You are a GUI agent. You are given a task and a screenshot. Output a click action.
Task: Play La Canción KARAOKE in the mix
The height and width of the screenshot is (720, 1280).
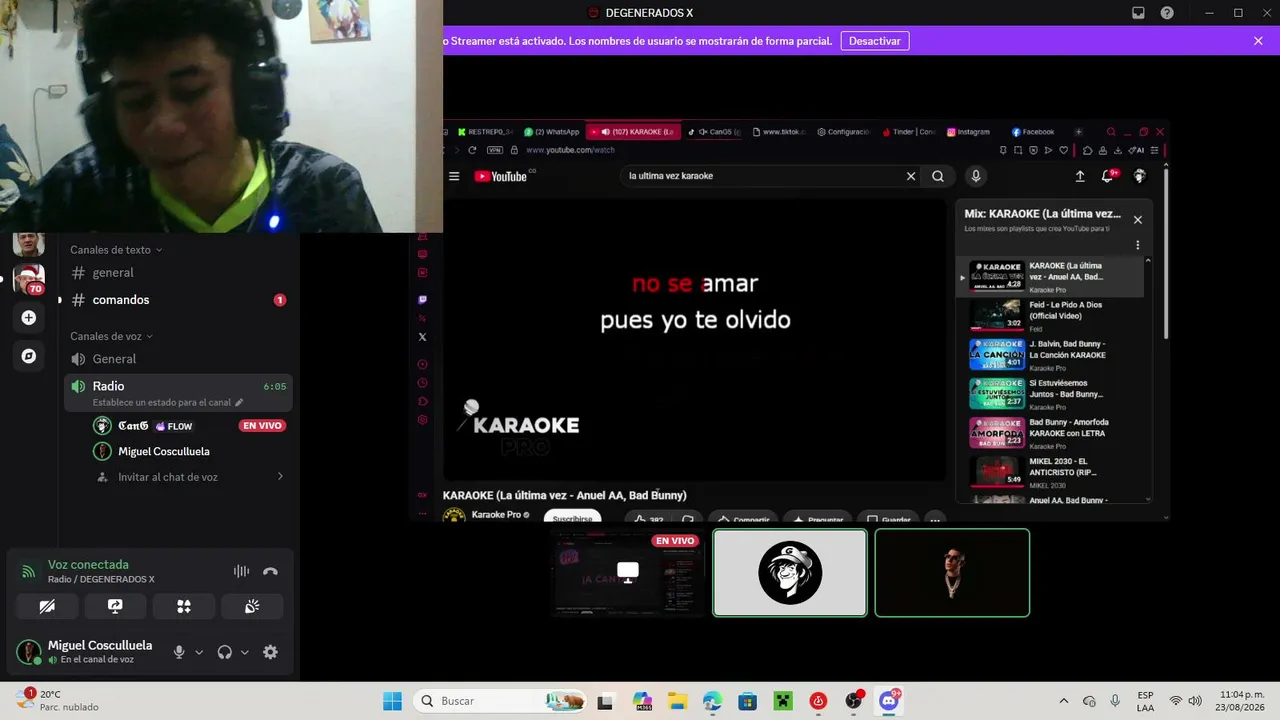(x=1051, y=354)
